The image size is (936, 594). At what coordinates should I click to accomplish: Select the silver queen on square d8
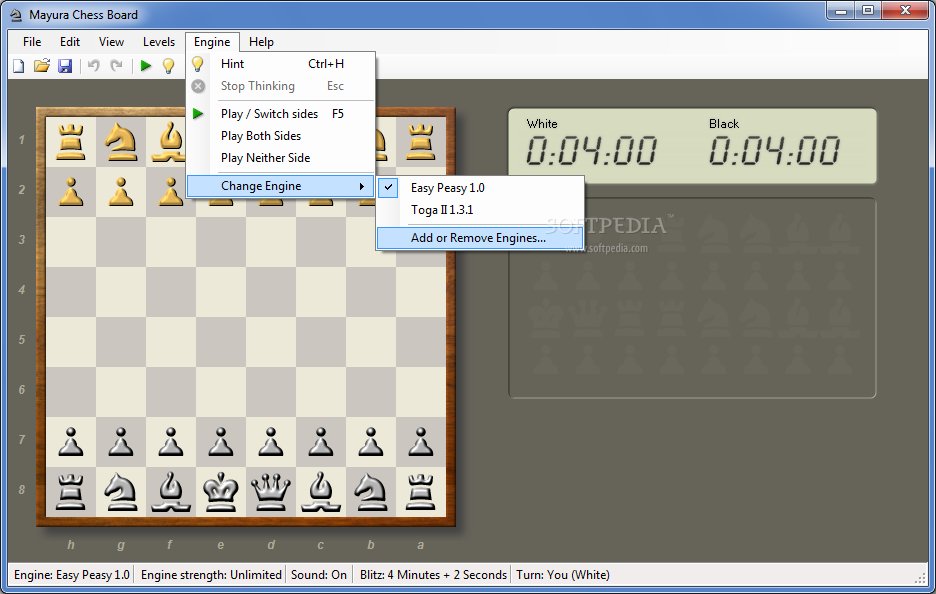tap(271, 492)
